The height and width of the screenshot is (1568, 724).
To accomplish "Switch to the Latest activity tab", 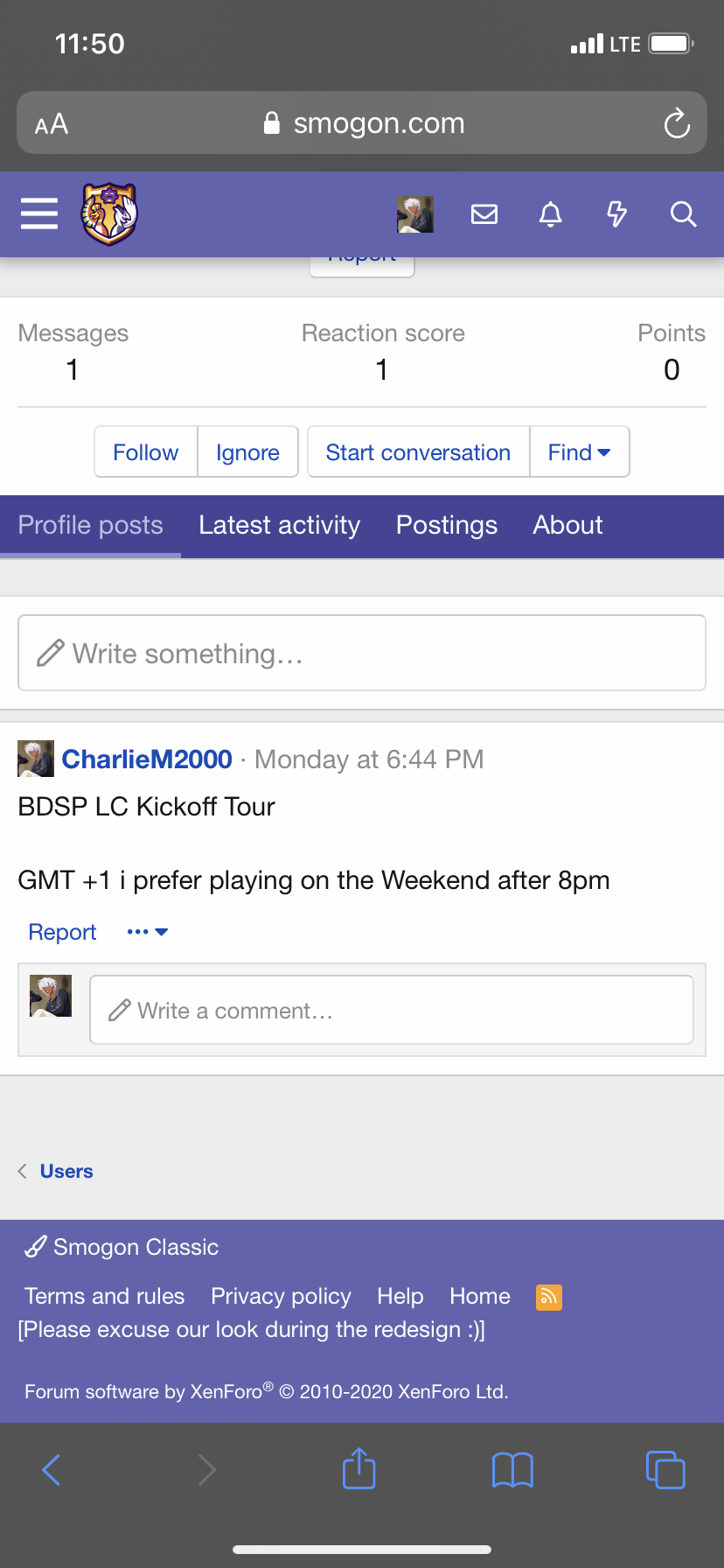I will (x=279, y=525).
